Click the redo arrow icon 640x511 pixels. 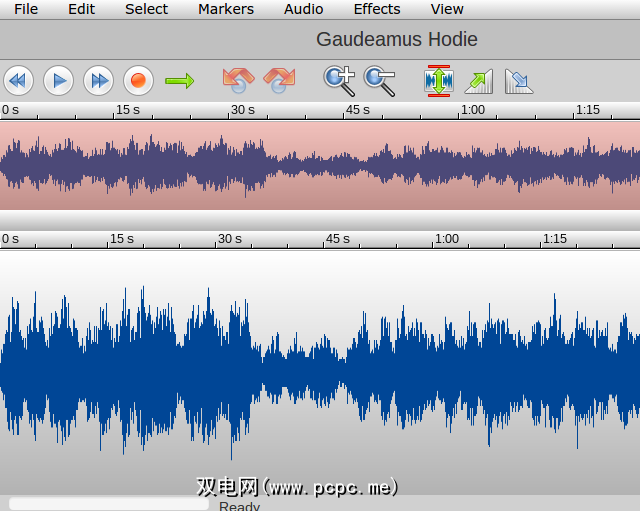pyautogui.click(x=279, y=80)
